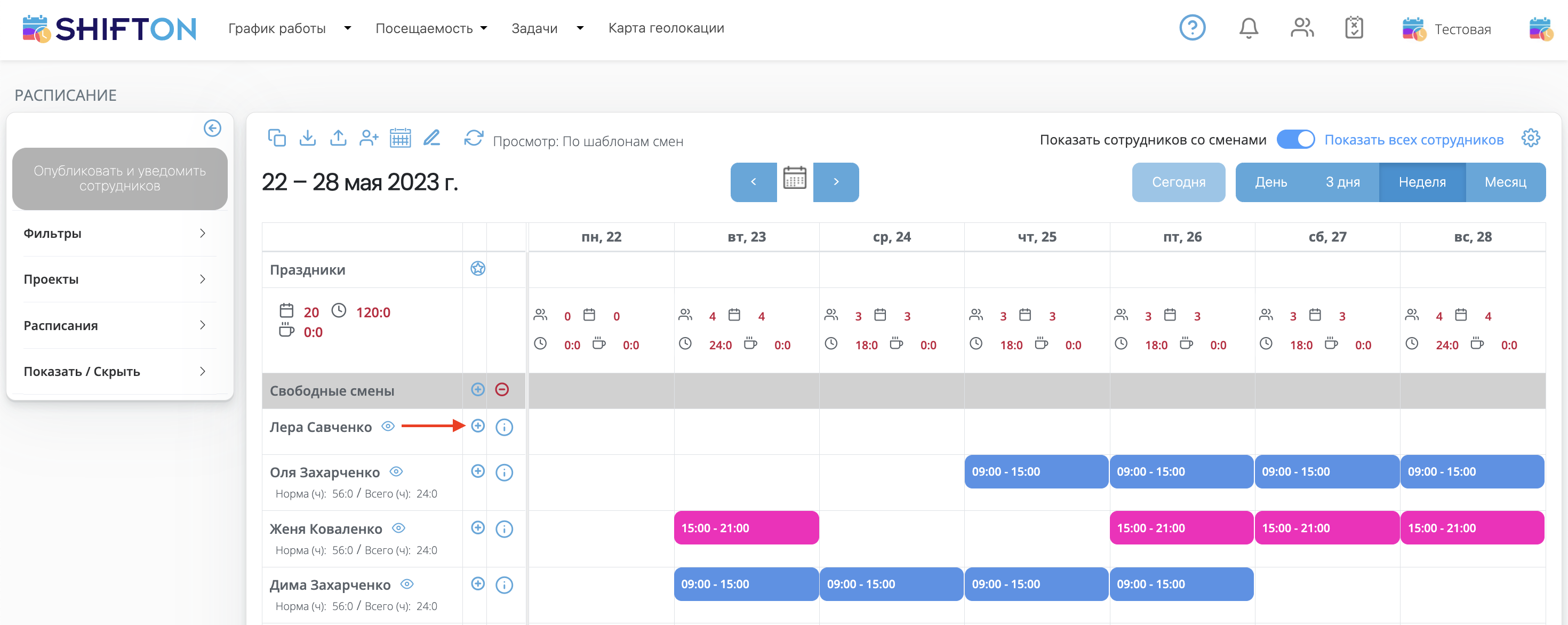Click the edit pencil icon in the toolbar
The width and height of the screenshot is (1568, 625).
point(431,138)
